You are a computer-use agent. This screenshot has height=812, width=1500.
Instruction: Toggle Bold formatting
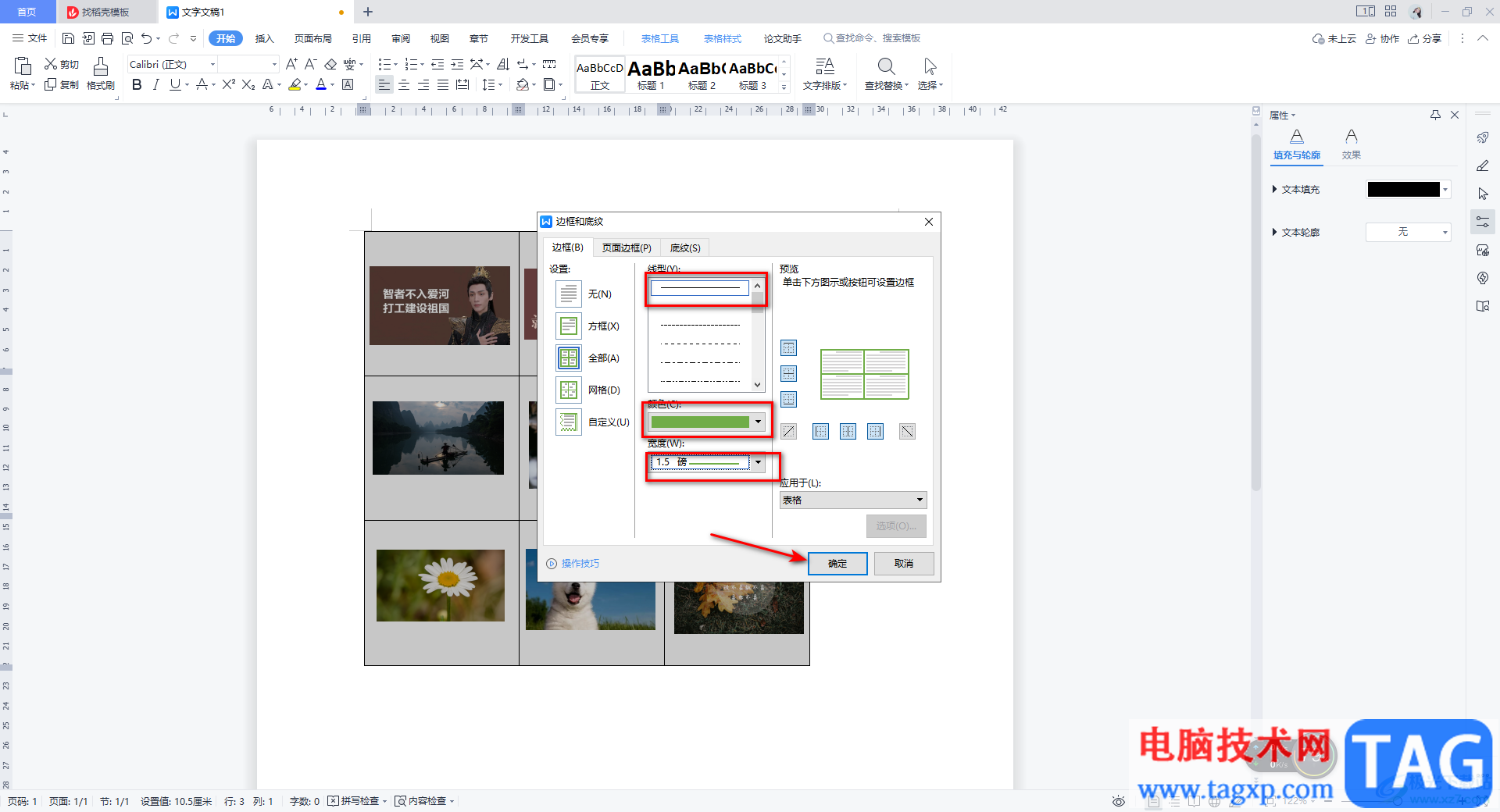click(137, 84)
